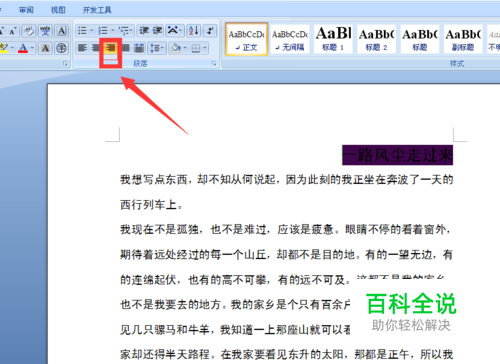
Task: Toggle align text right button
Action: tap(111, 48)
